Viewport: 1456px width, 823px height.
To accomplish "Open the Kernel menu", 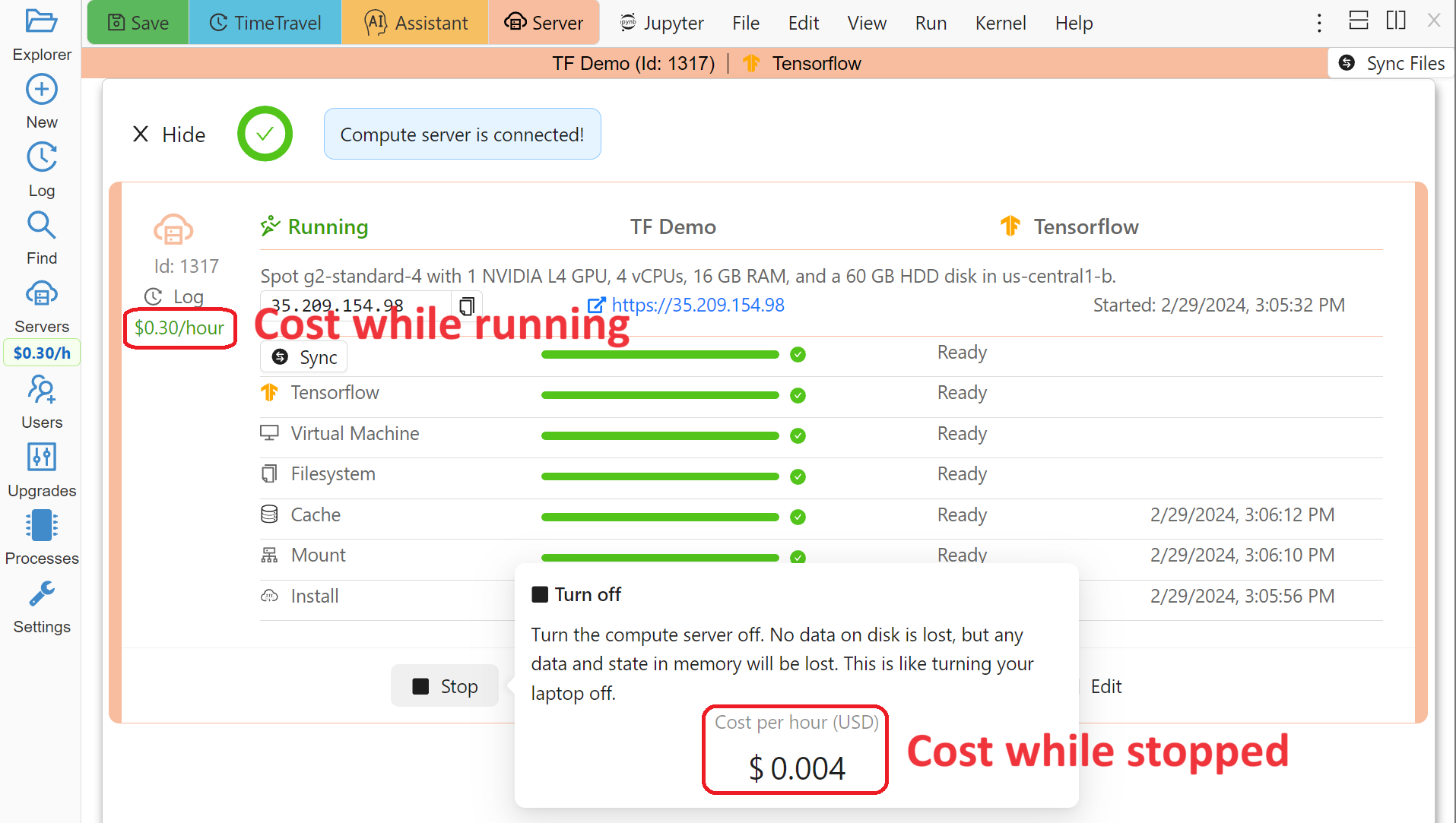I will [x=1000, y=23].
